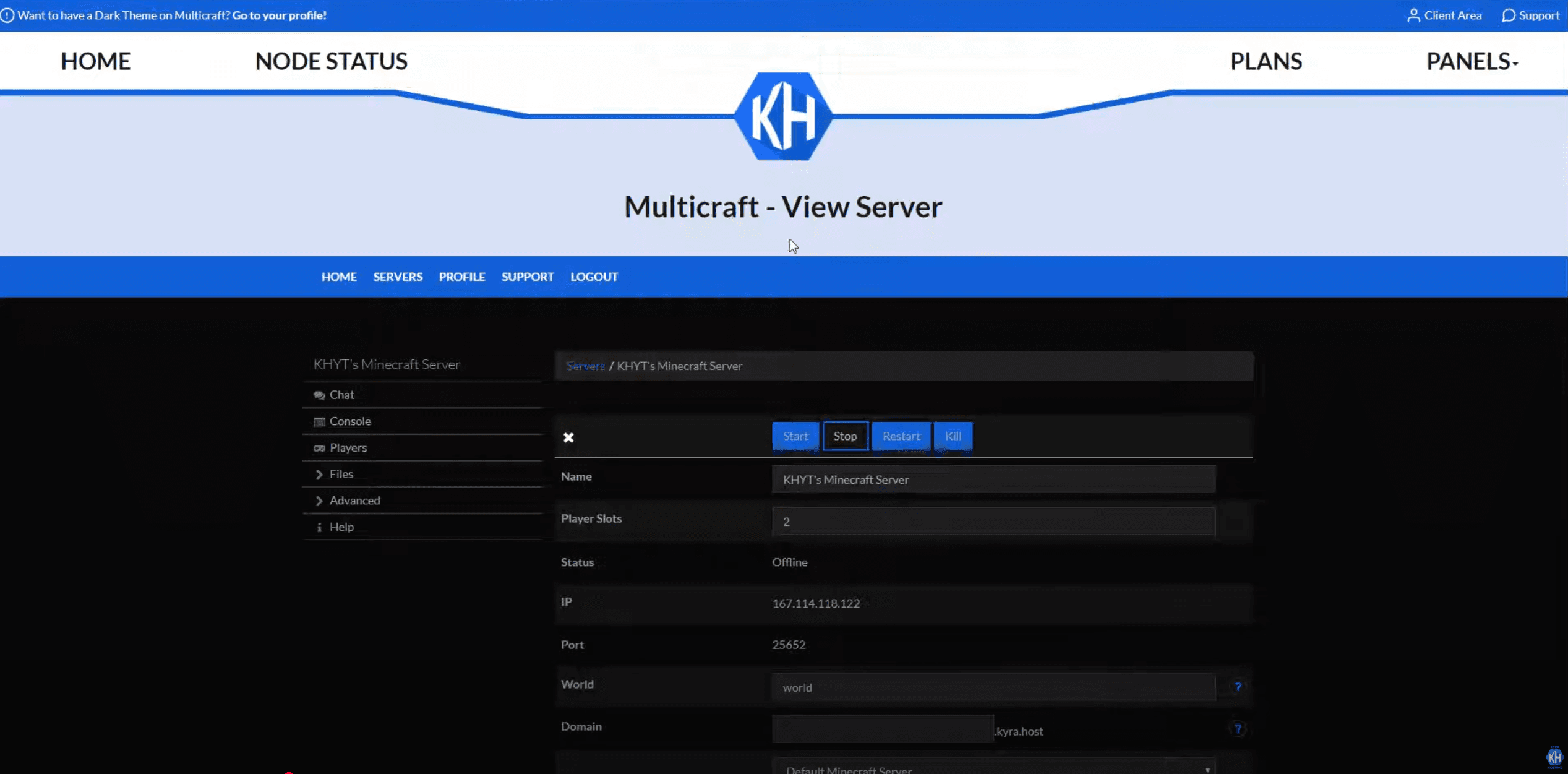Click the port value 25652
Screen dimensions: 1568x774
789,645
